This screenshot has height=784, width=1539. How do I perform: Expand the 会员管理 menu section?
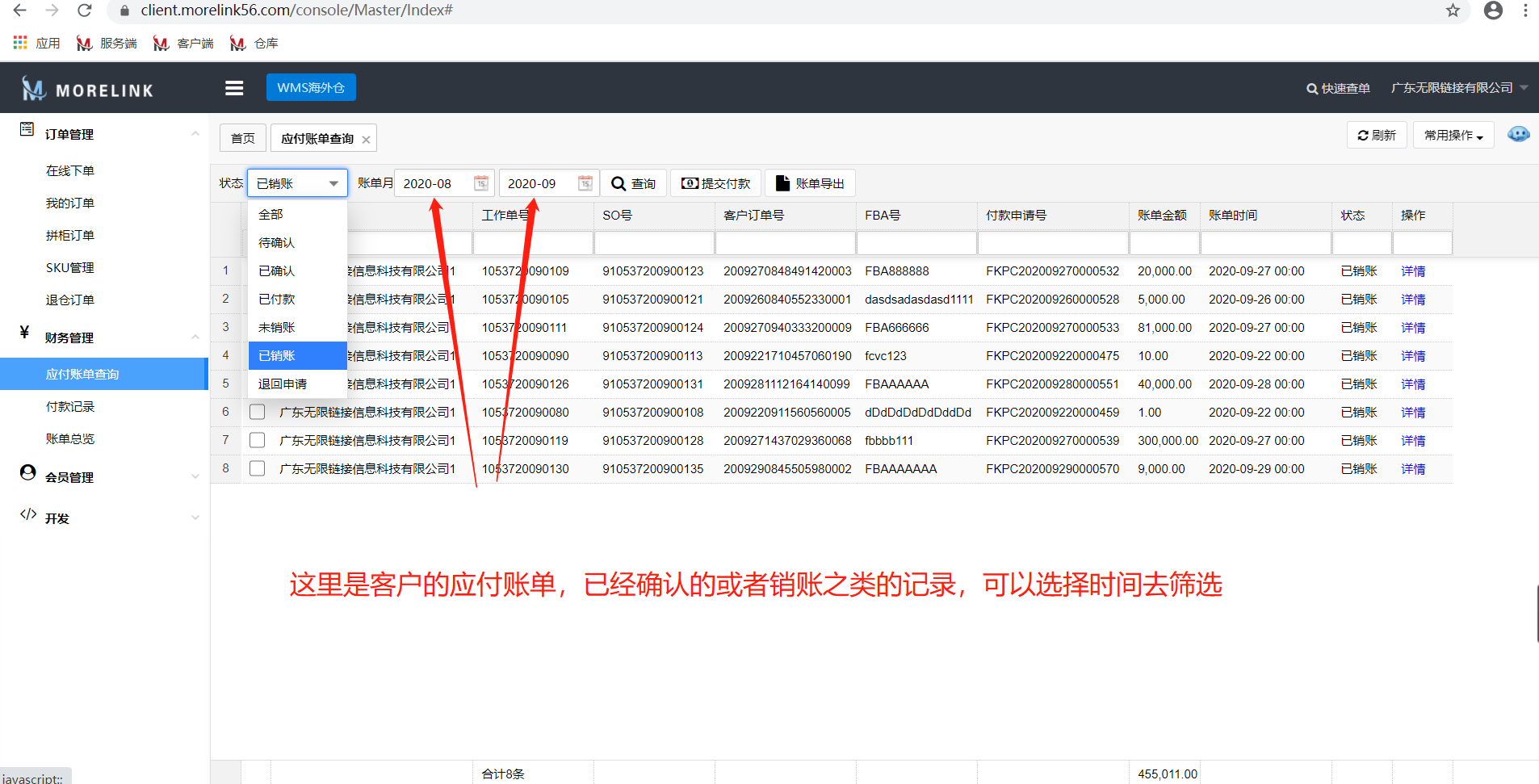tap(104, 476)
